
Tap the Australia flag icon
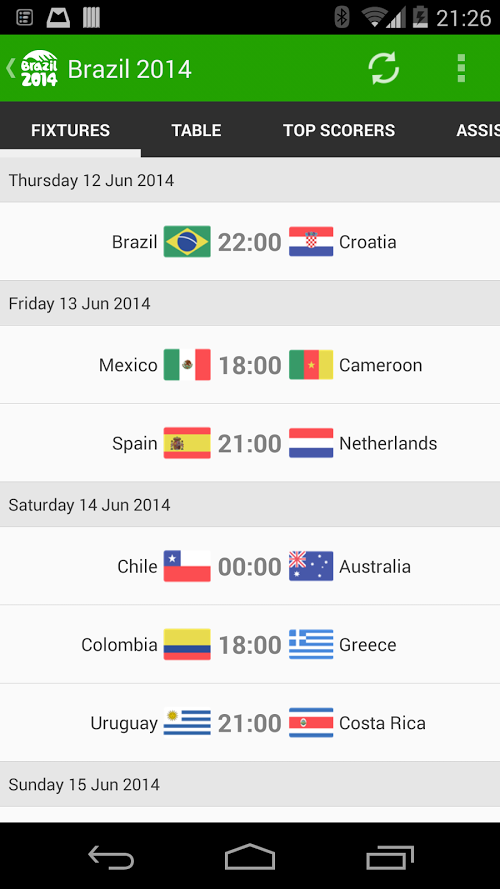pyautogui.click(x=311, y=566)
